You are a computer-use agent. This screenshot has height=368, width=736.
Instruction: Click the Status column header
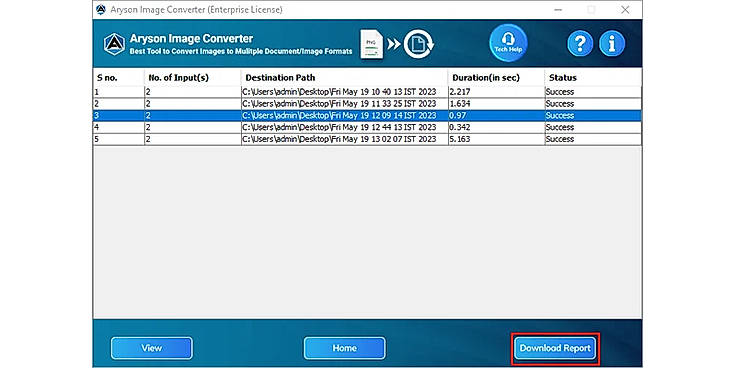[593, 77]
